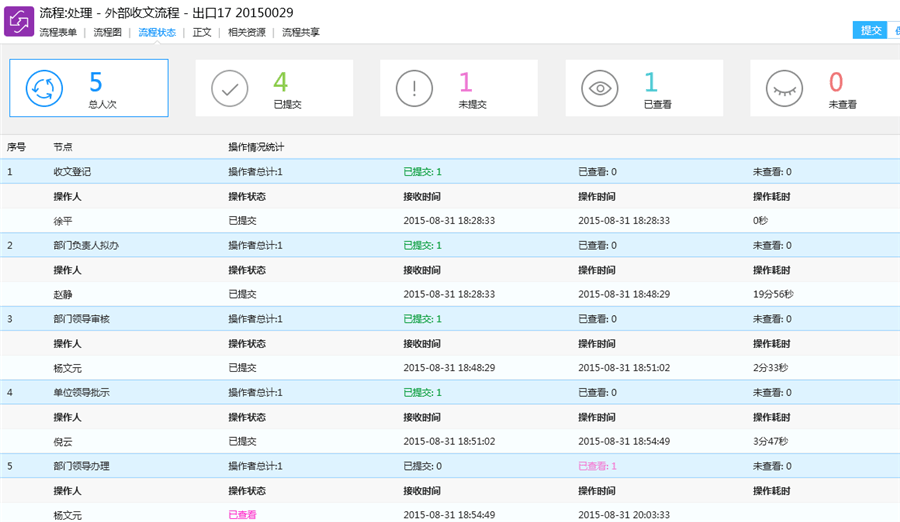This screenshot has height=522, width=900.
Task: Select the 流程状态 tab
Action: pos(157,33)
